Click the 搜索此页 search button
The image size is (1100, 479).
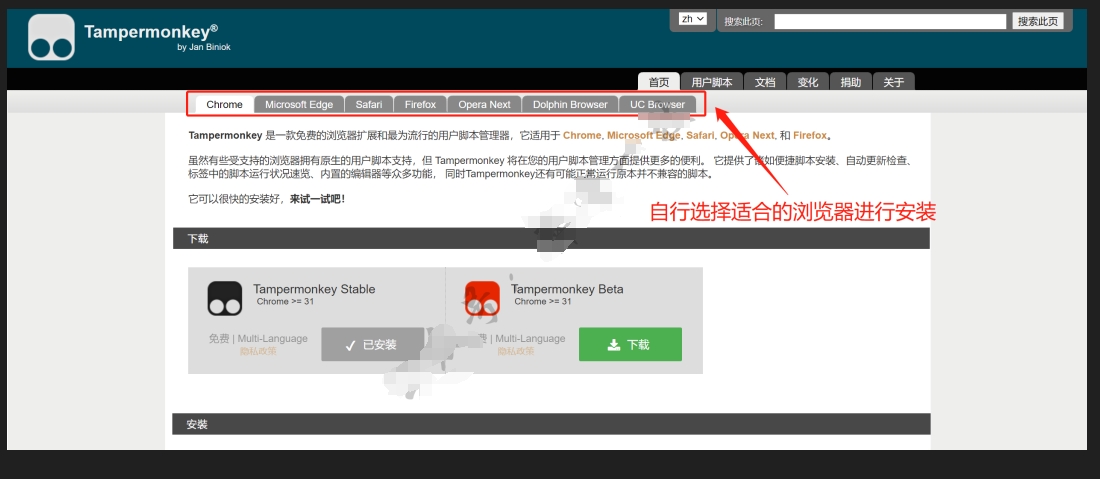[x=1038, y=21]
